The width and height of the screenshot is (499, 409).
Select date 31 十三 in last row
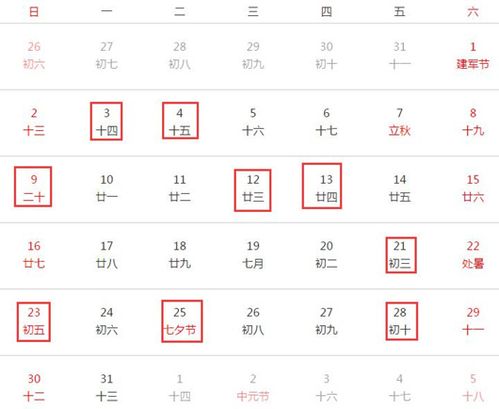tap(107, 387)
